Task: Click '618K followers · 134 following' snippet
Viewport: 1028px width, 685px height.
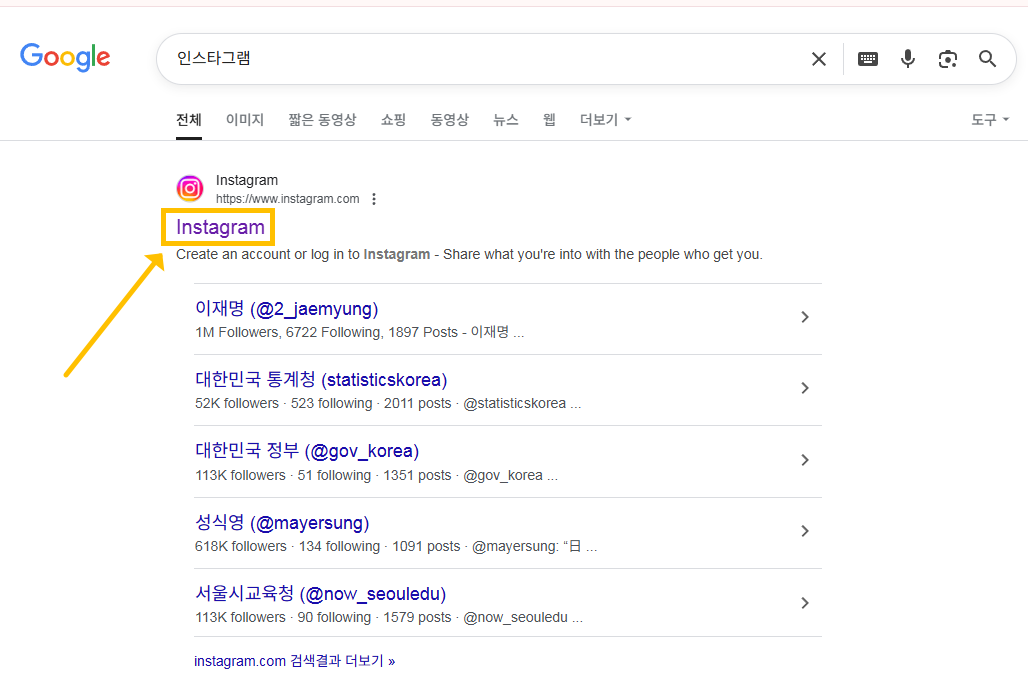Action: (396, 546)
